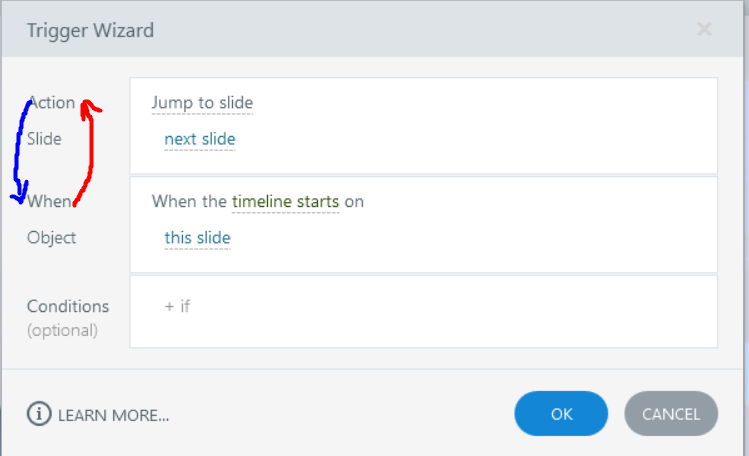
Task: Click the "Slide" field label
Action: pos(44,139)
